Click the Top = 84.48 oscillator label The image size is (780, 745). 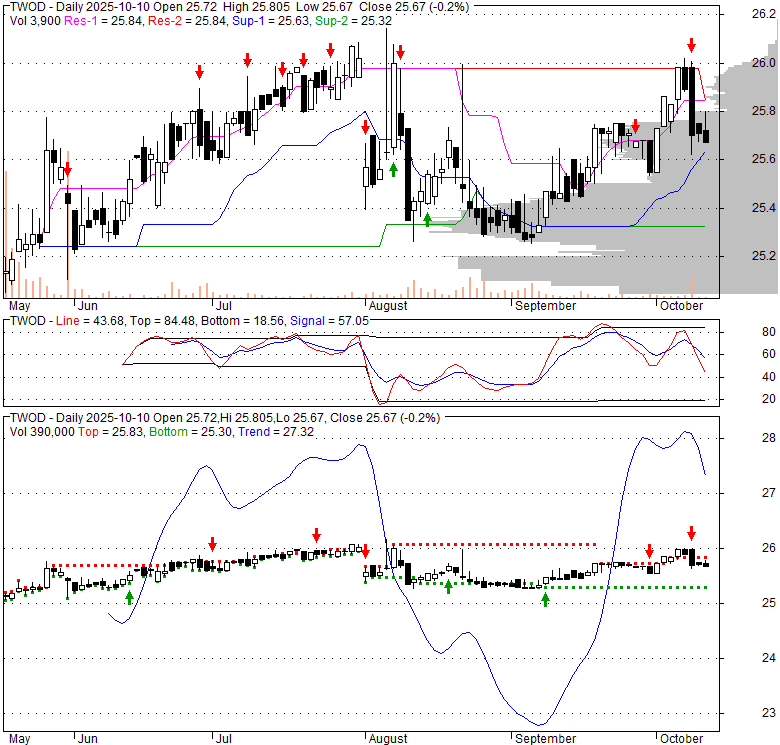(162, 321)
